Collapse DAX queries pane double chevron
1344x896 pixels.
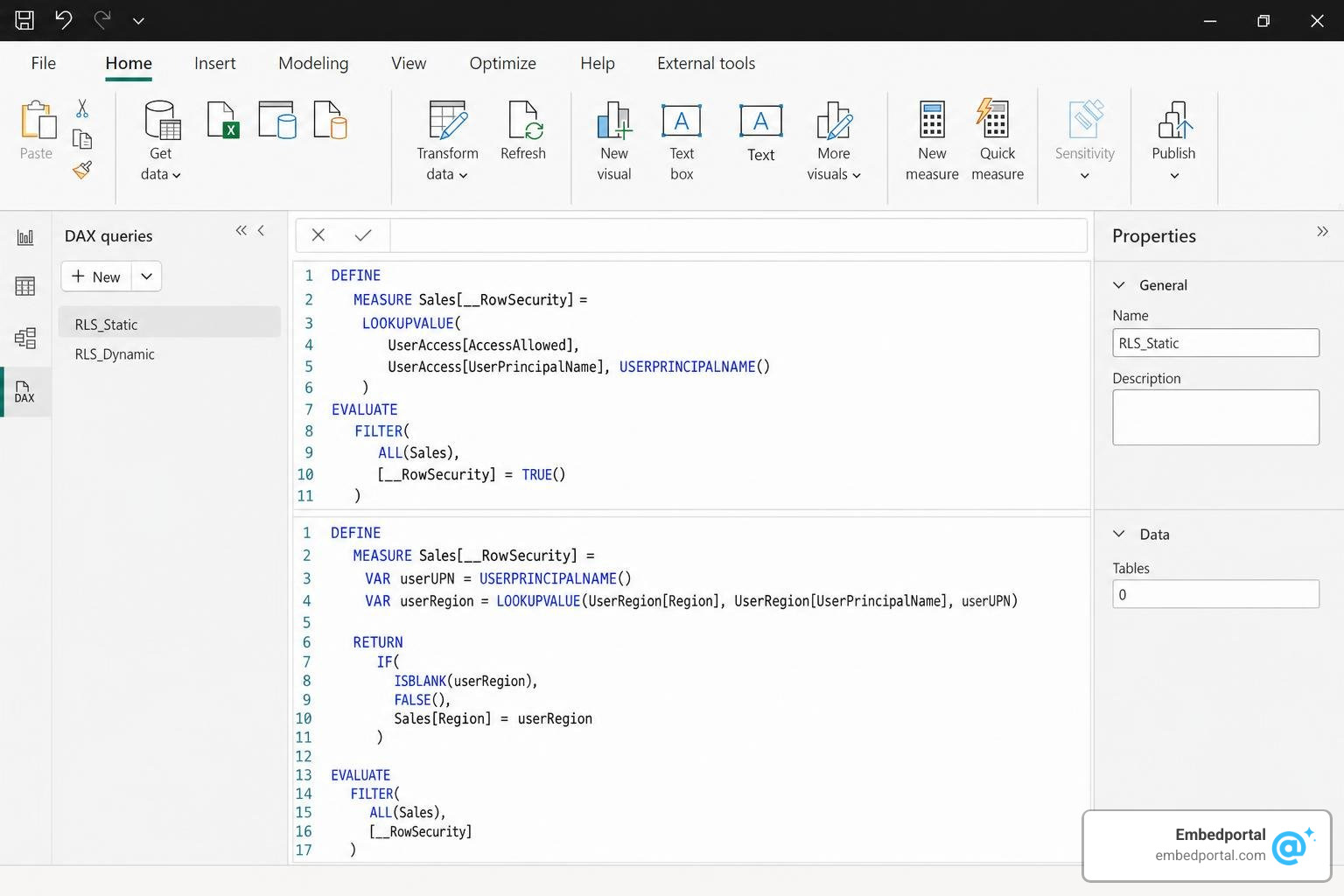[x=241, y=230]
